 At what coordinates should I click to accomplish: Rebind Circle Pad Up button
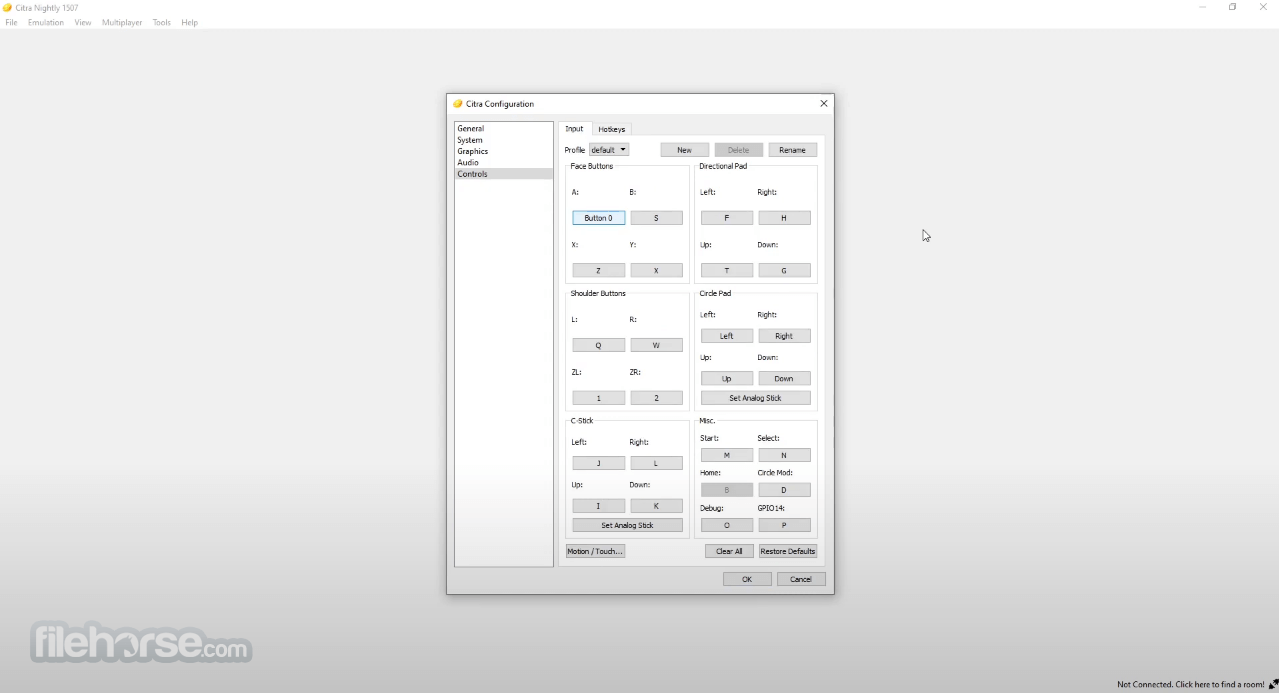(x=726, y=379)
